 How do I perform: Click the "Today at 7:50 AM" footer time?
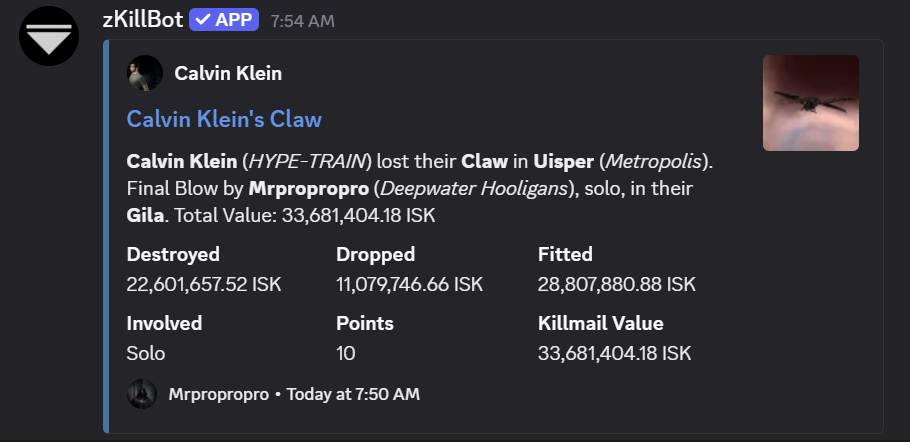pyautogui.click(x=353, y=394)
